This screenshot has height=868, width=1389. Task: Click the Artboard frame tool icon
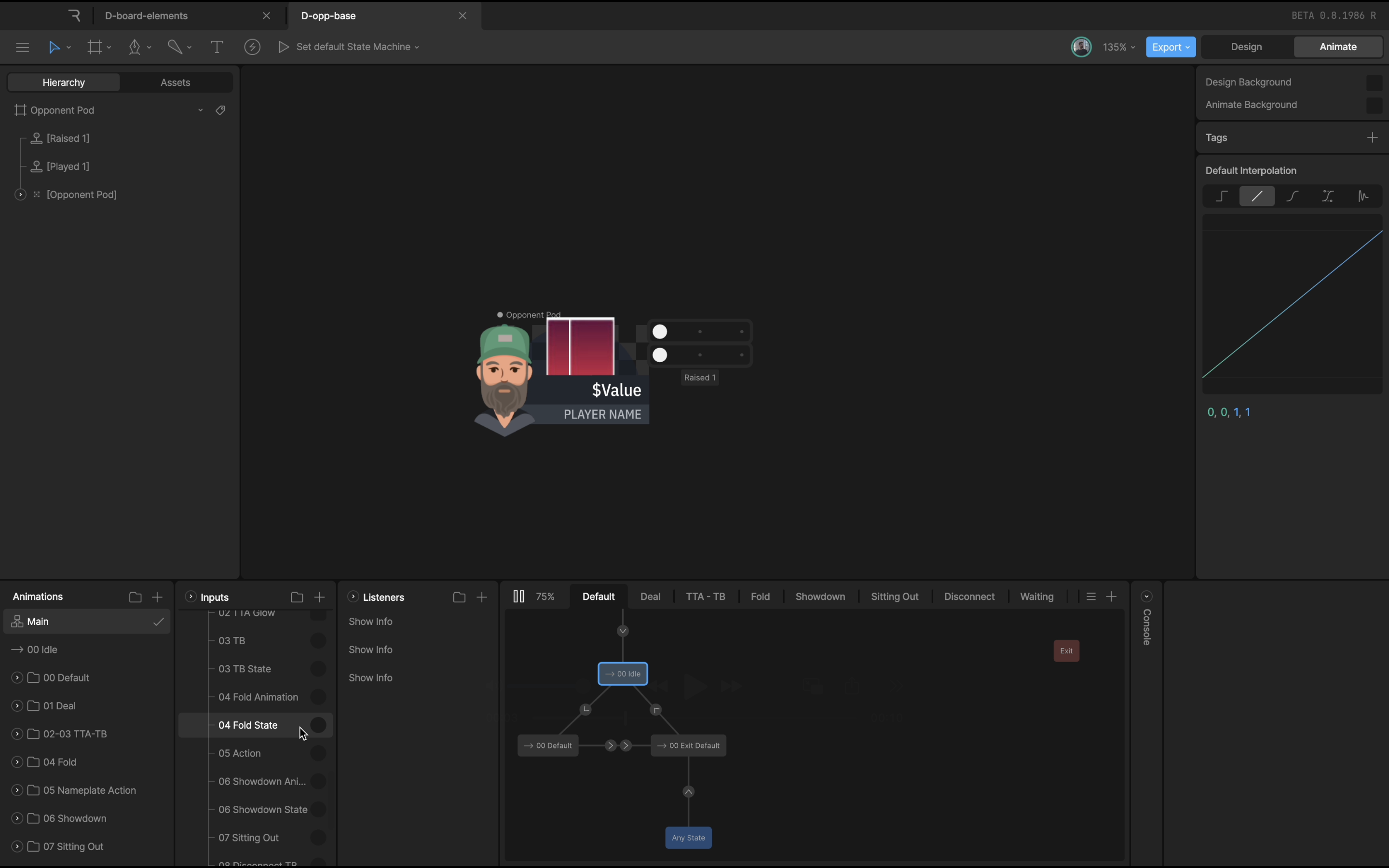95,47
